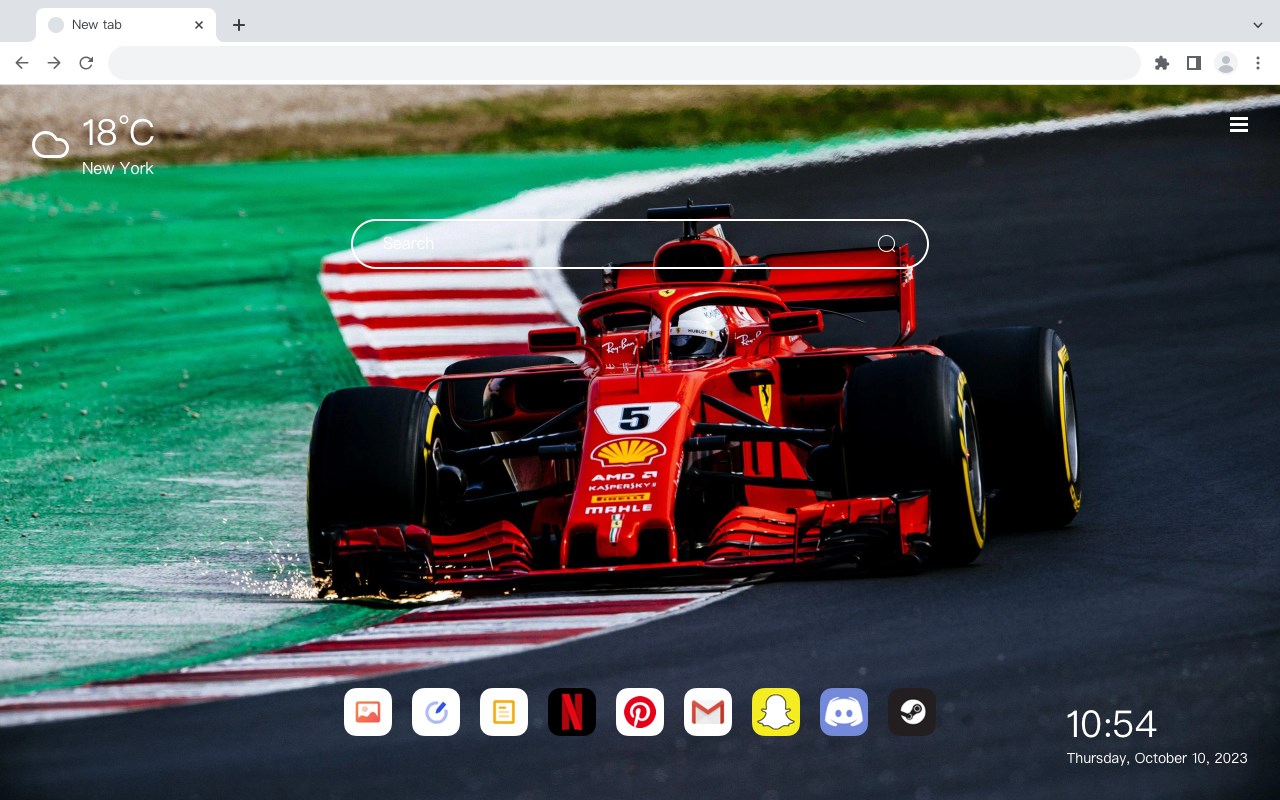Open the blue checkmark tasks shortcut
The image size is (1280, 800).
pyautogui.click(x=436, y=712)
